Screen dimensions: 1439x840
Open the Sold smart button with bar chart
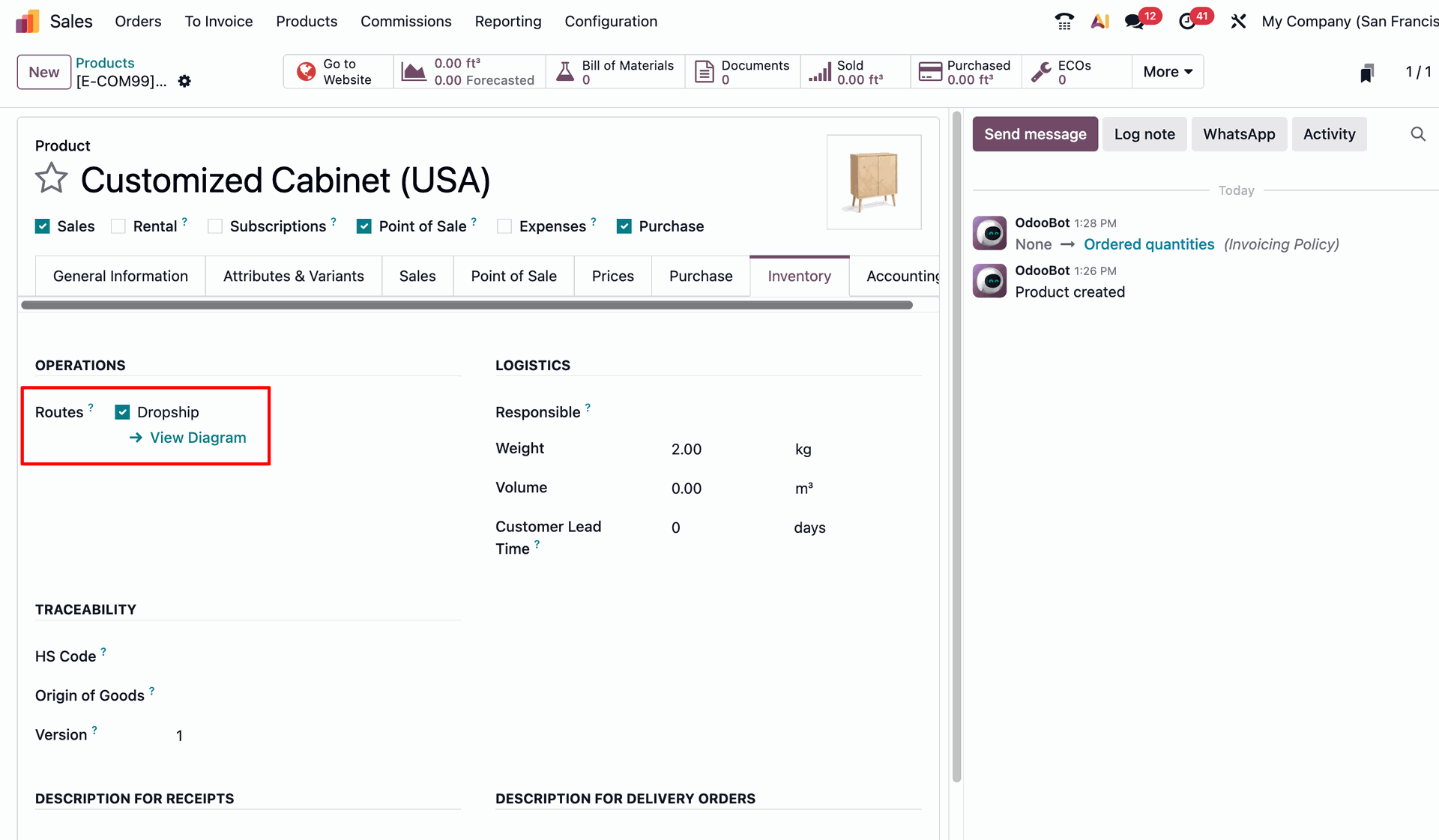click(854, 71)
